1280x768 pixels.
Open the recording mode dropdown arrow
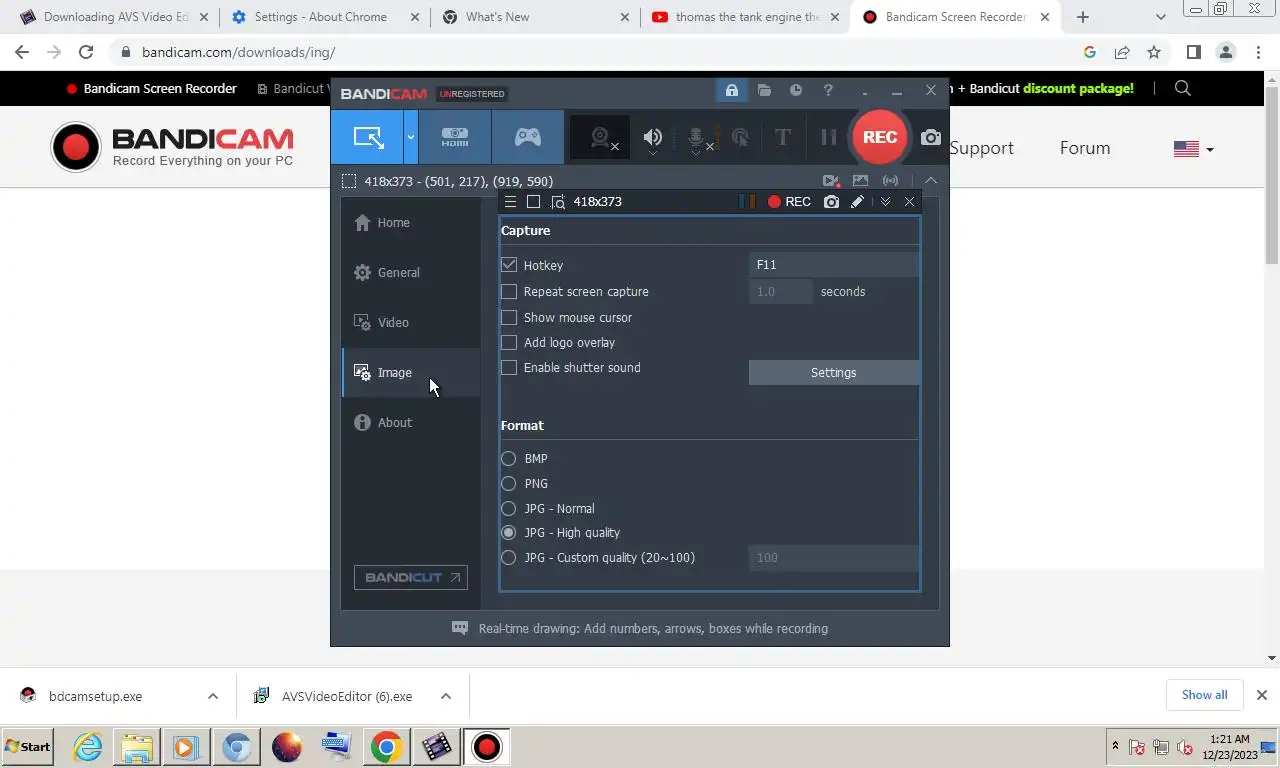[411, 137]
